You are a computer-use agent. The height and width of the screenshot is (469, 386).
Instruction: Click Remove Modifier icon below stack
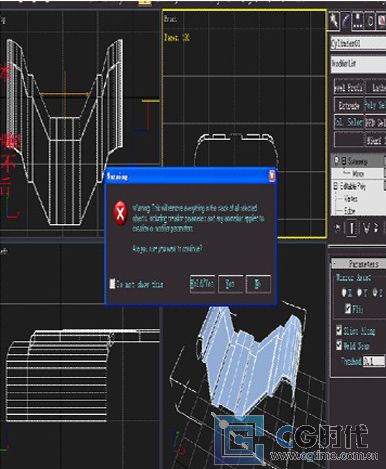coord(377,228)
